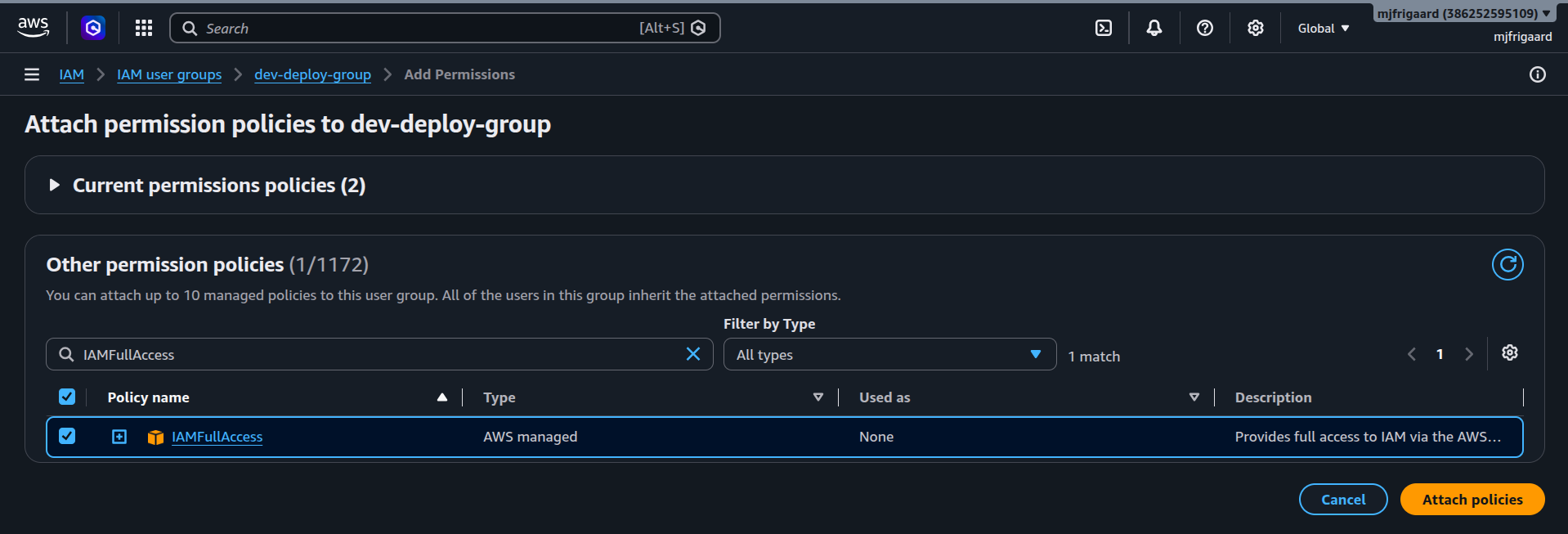Click the None used-as cell
The height and width of the screenshot is (534, 1568).
click(876, 437)
